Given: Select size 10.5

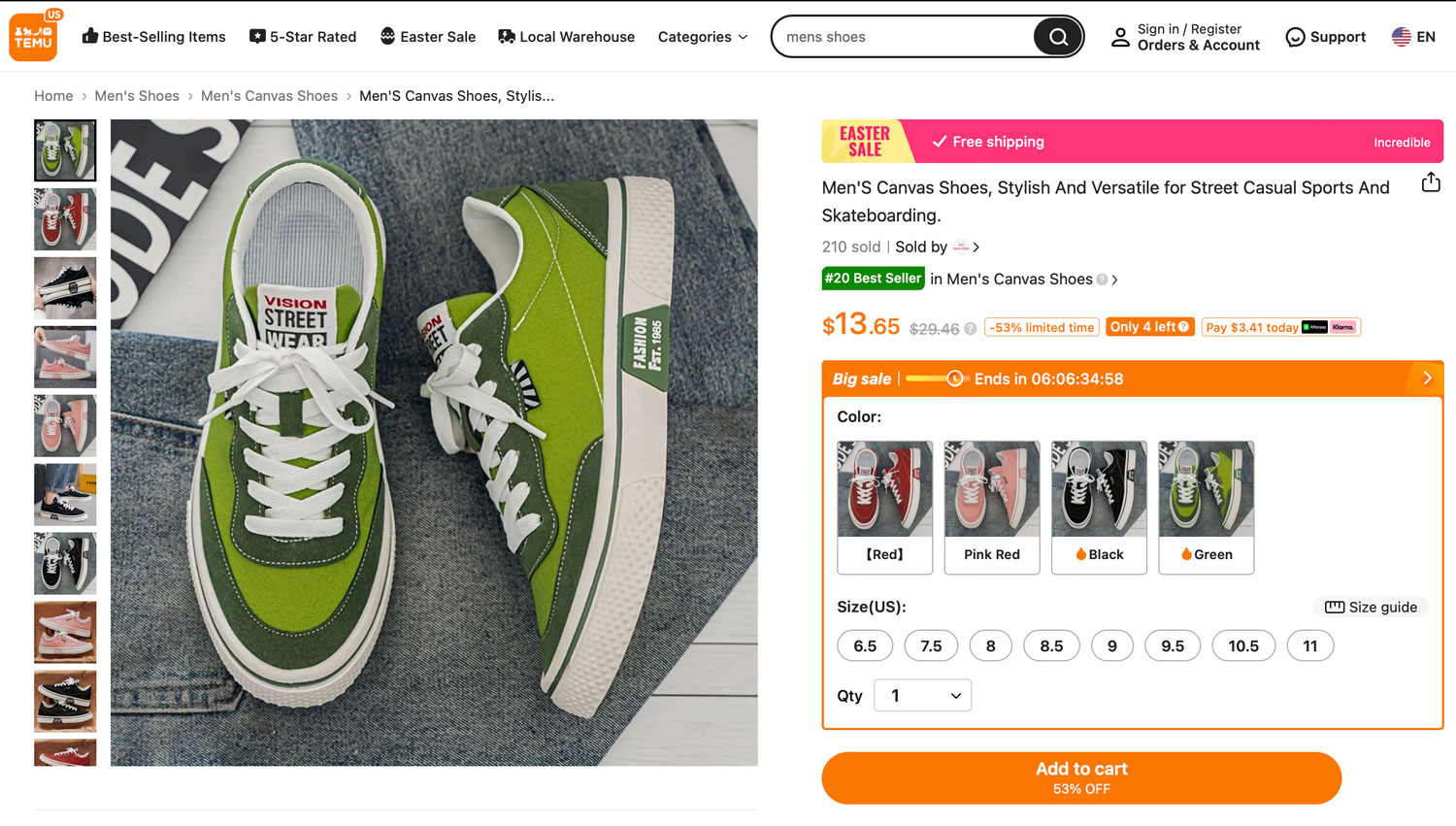Looking at the screenshot, I should coord(1243,645).
